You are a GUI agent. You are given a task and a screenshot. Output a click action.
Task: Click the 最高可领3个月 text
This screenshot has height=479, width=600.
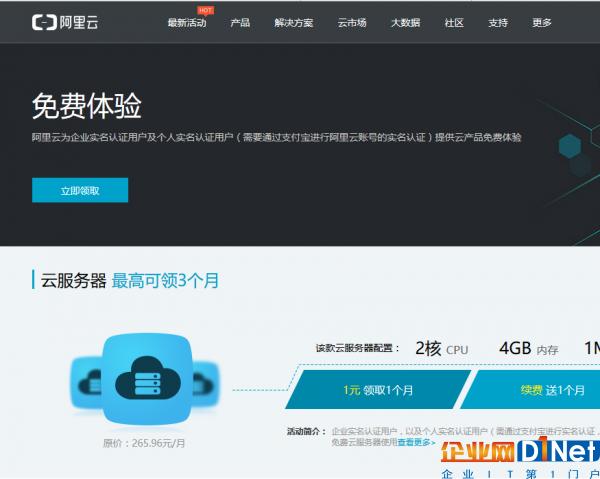pos(165,280)
